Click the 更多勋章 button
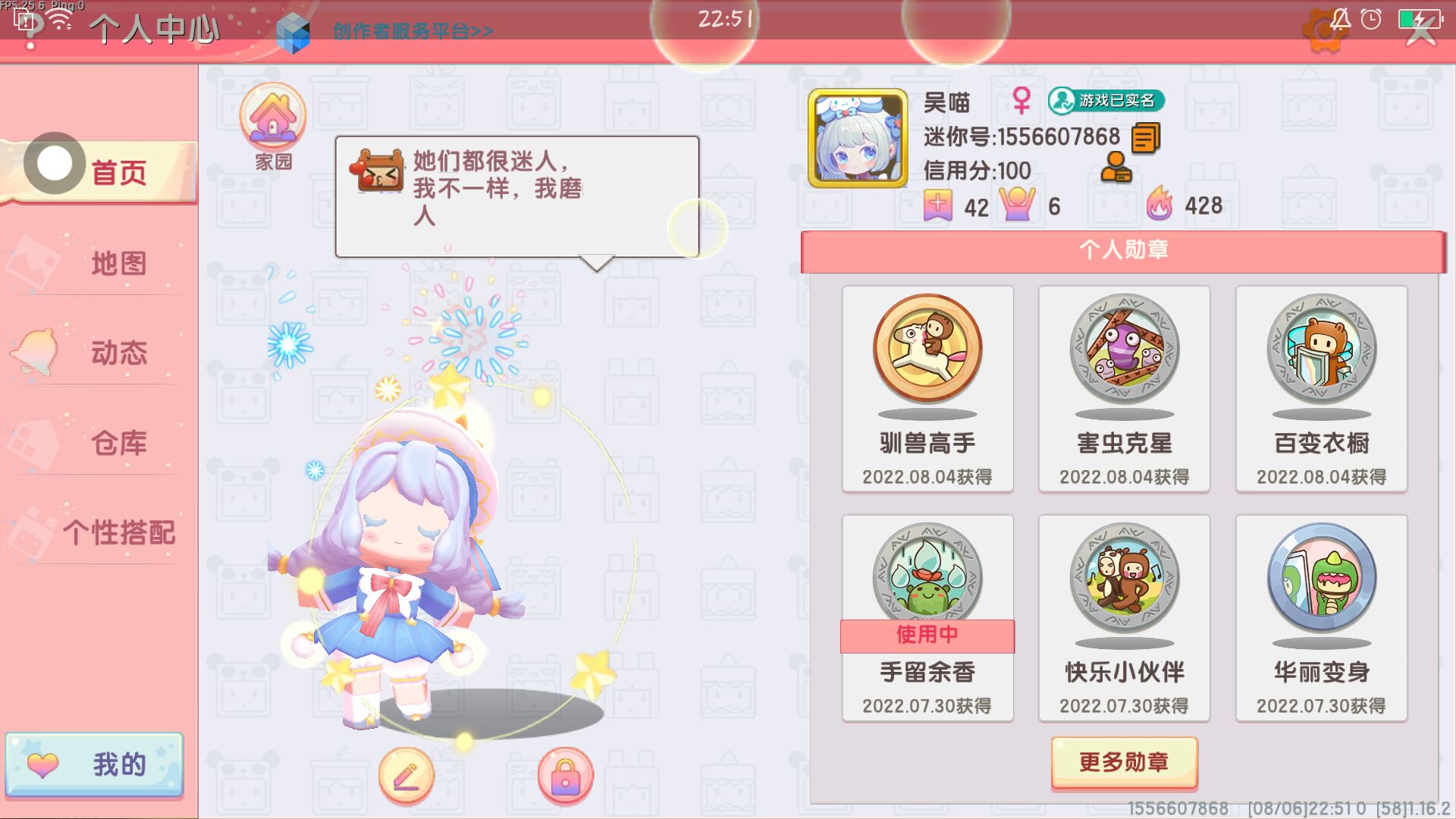The width and height of the screenshot is (1456, 819). point(1124,762)
